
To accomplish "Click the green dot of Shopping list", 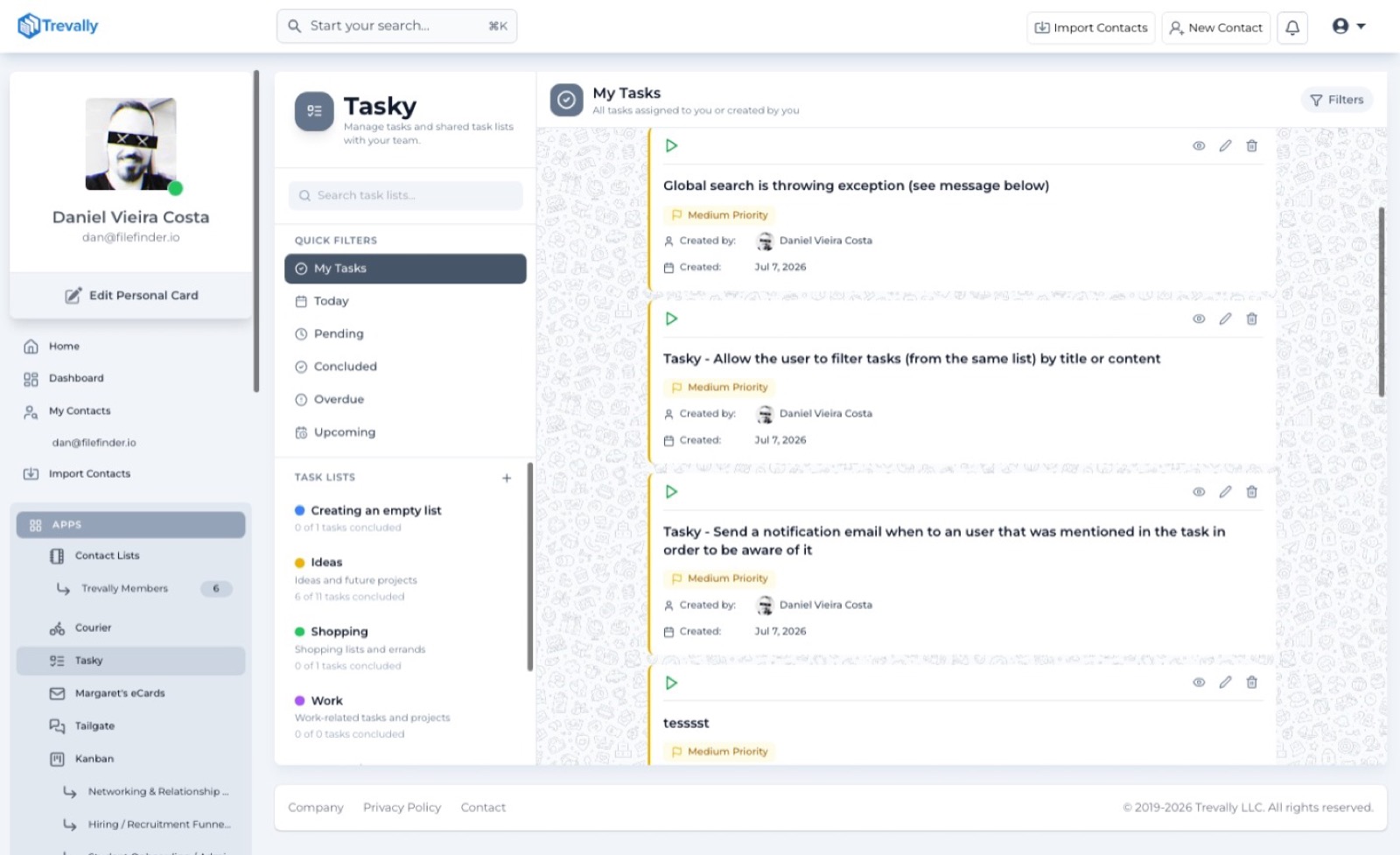I will 299,632.
